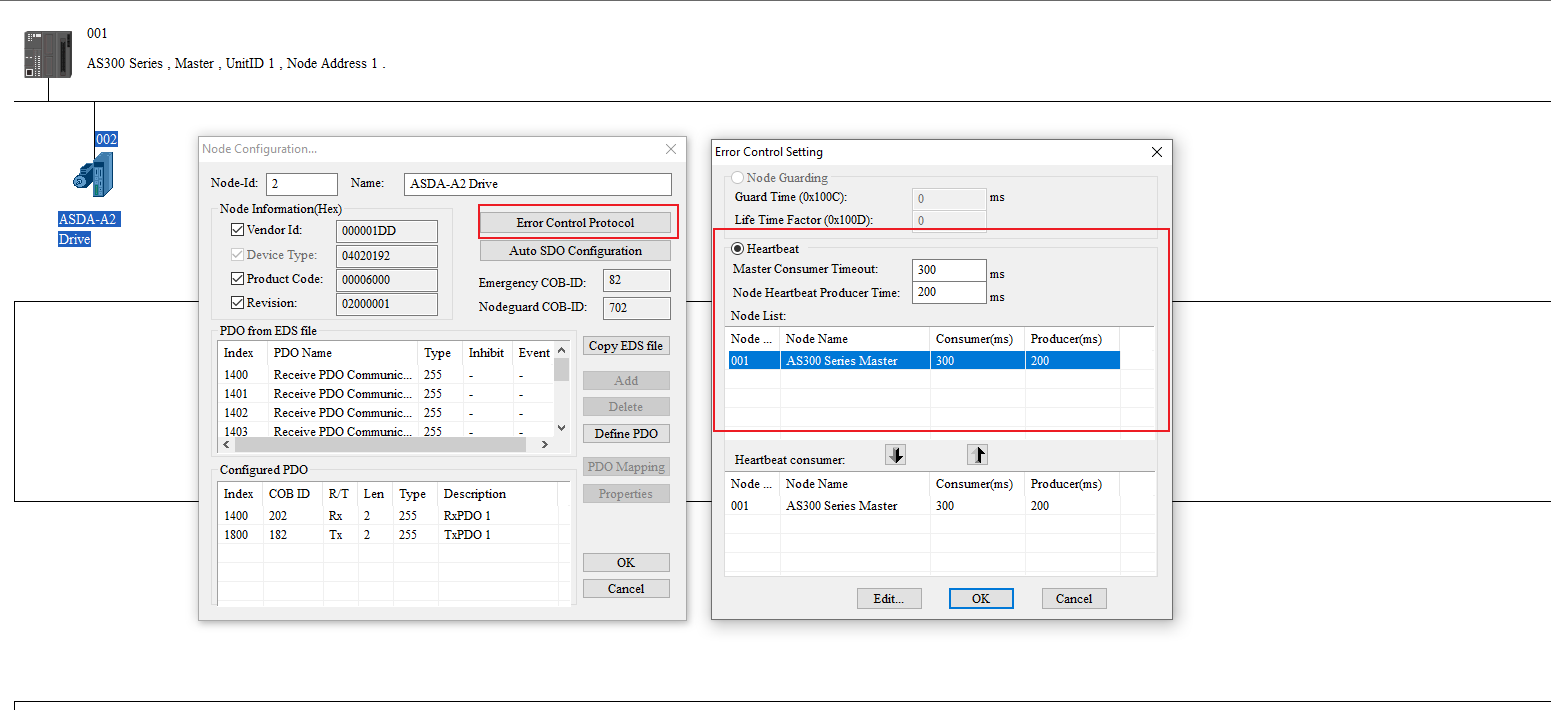
Task: Click Edit in Error Control Setting
Action: point(888,599)
